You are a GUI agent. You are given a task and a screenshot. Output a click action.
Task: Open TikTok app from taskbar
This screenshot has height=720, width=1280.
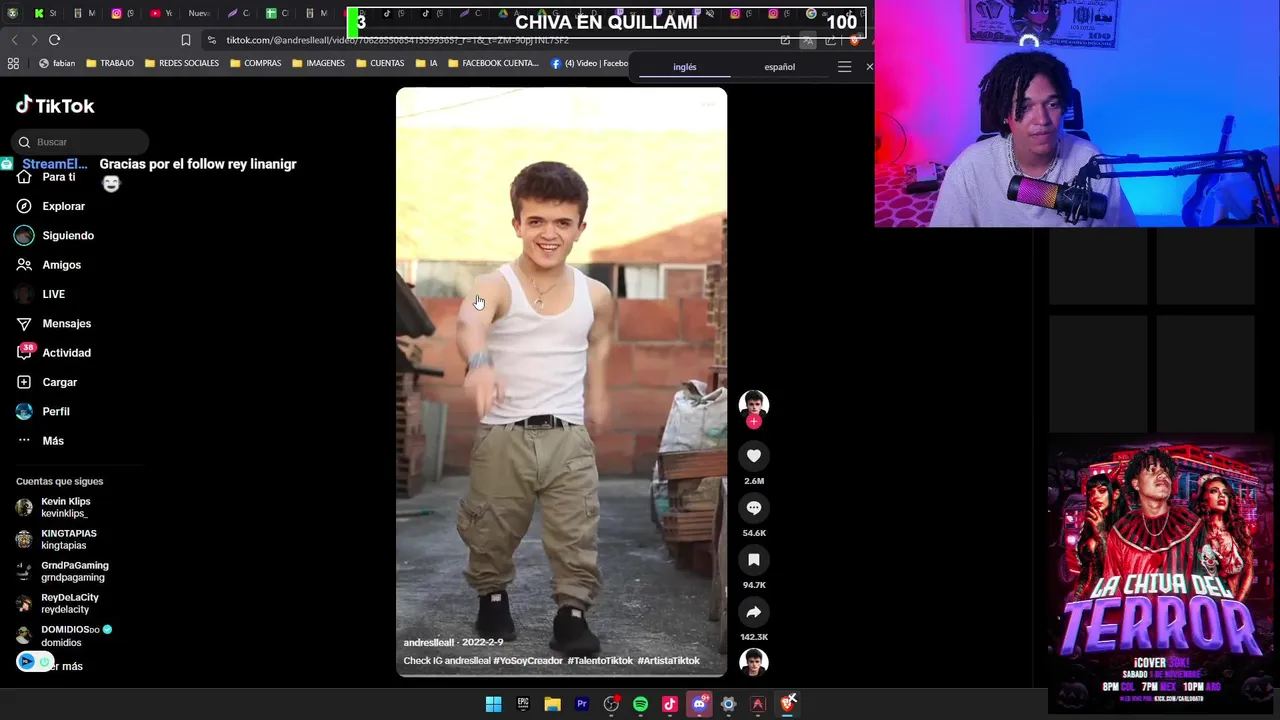(670, 704)
